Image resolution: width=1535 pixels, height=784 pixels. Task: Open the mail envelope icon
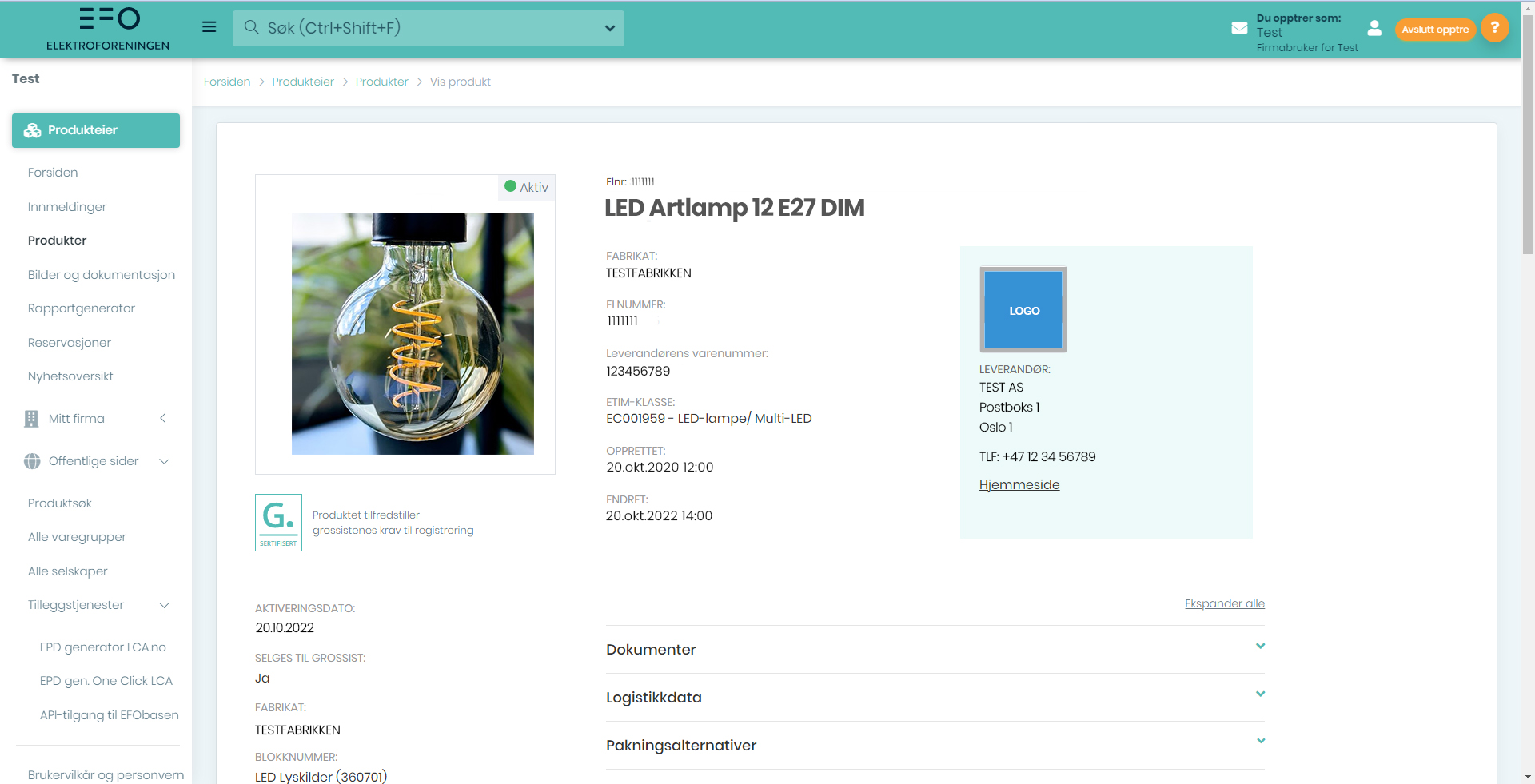tap(1239, 28)
